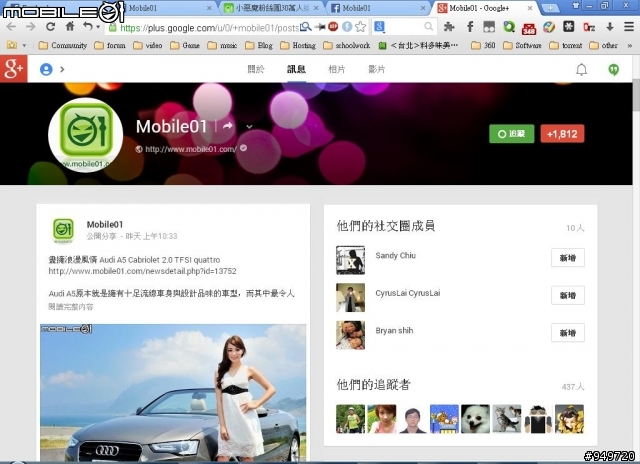Open the 訊息 profile tab

pyautogui.click(x=296, y=69)
